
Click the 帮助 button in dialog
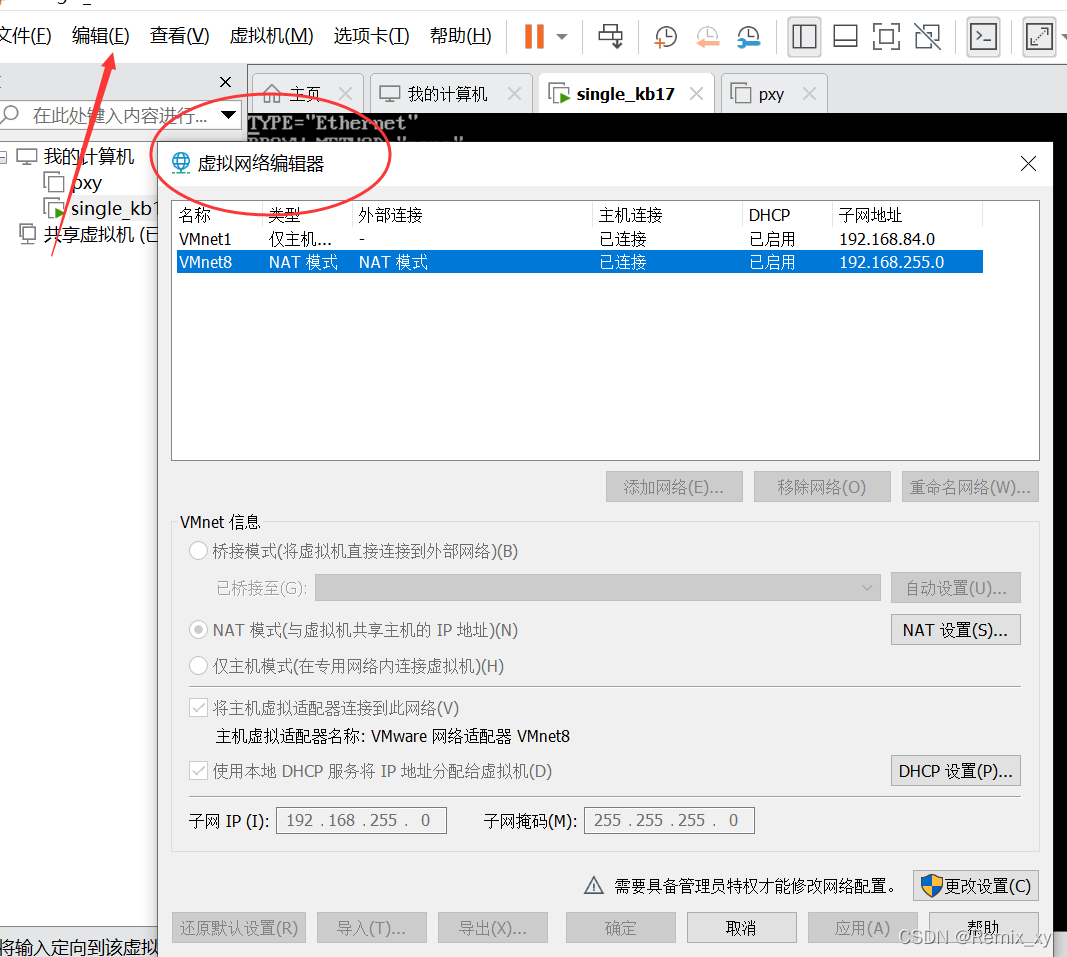[x=984, y=928]
